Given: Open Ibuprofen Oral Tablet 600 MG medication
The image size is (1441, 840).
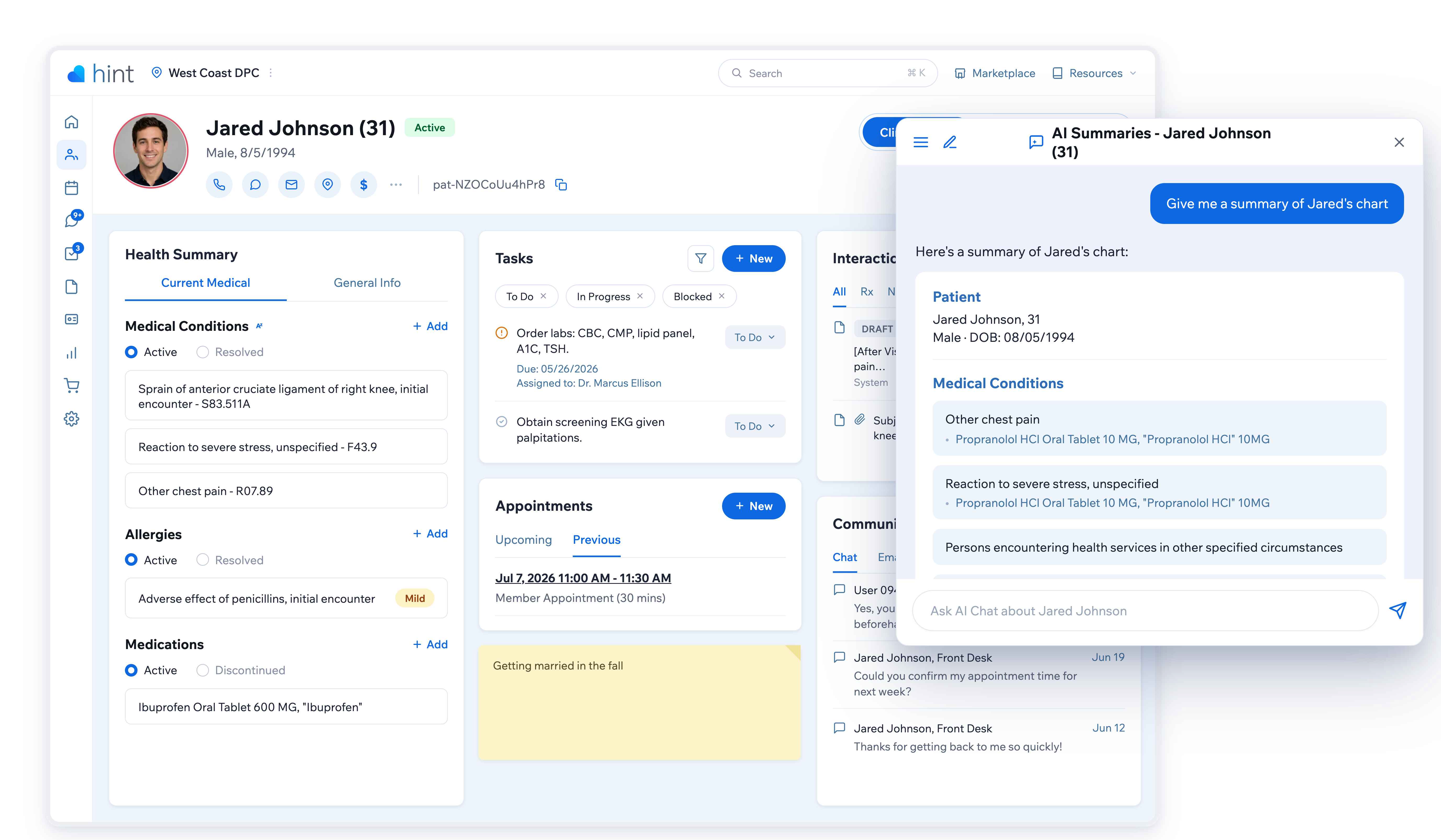Looking at the screenshot, I should pos(286,707).
